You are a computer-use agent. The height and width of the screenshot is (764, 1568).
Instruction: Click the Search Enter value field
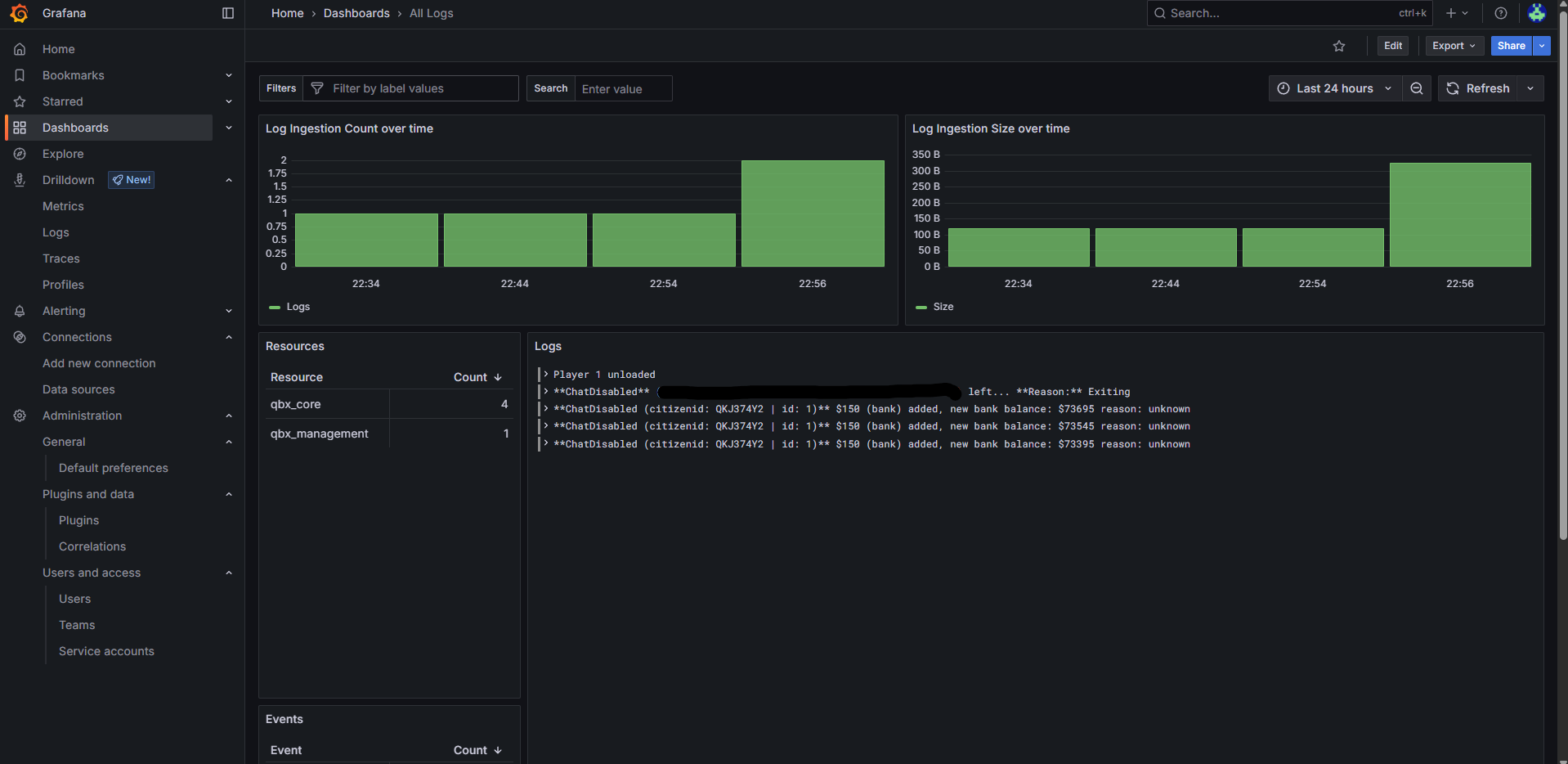(x=623, y=88)
